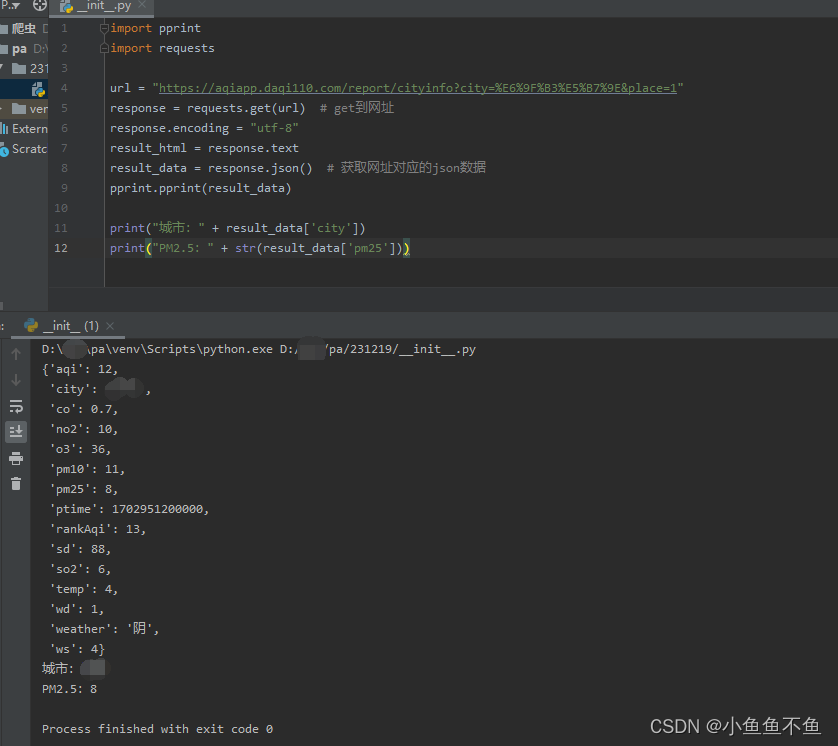This screenshot has height=746, width=838.
Task: Click the locate/select opened file target icon
Action: [x=40, y=5]
